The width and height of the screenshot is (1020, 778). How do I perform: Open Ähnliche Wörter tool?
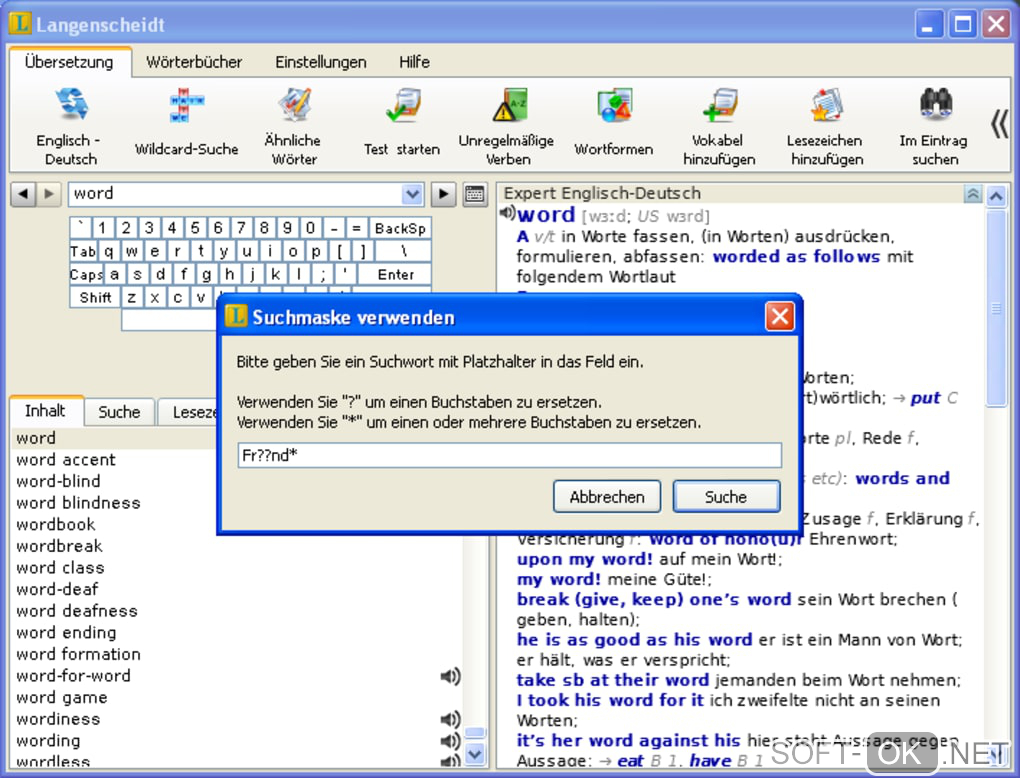[293, 126]
